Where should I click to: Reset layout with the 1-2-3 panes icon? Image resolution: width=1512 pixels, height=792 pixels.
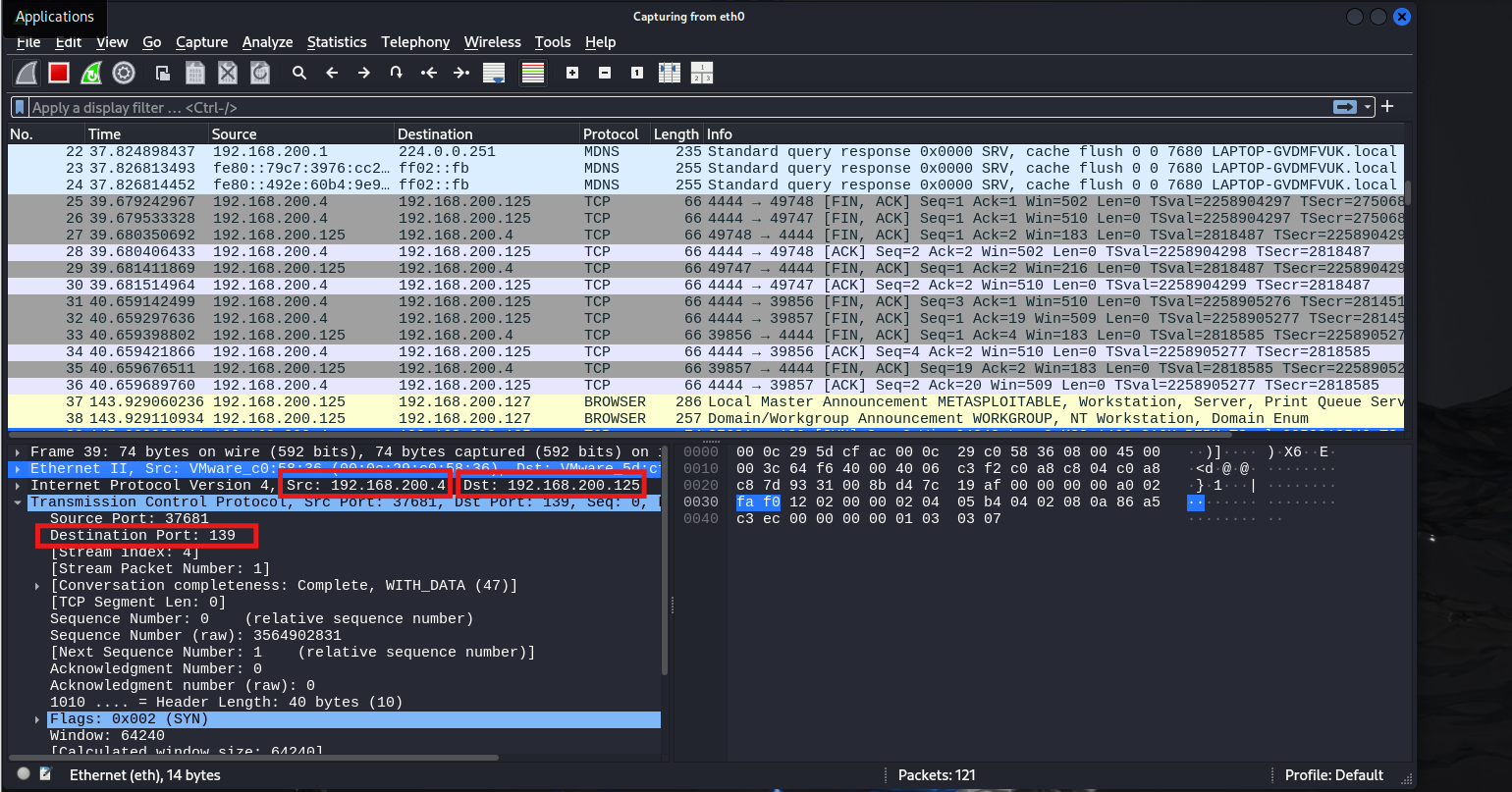(702, 73)
